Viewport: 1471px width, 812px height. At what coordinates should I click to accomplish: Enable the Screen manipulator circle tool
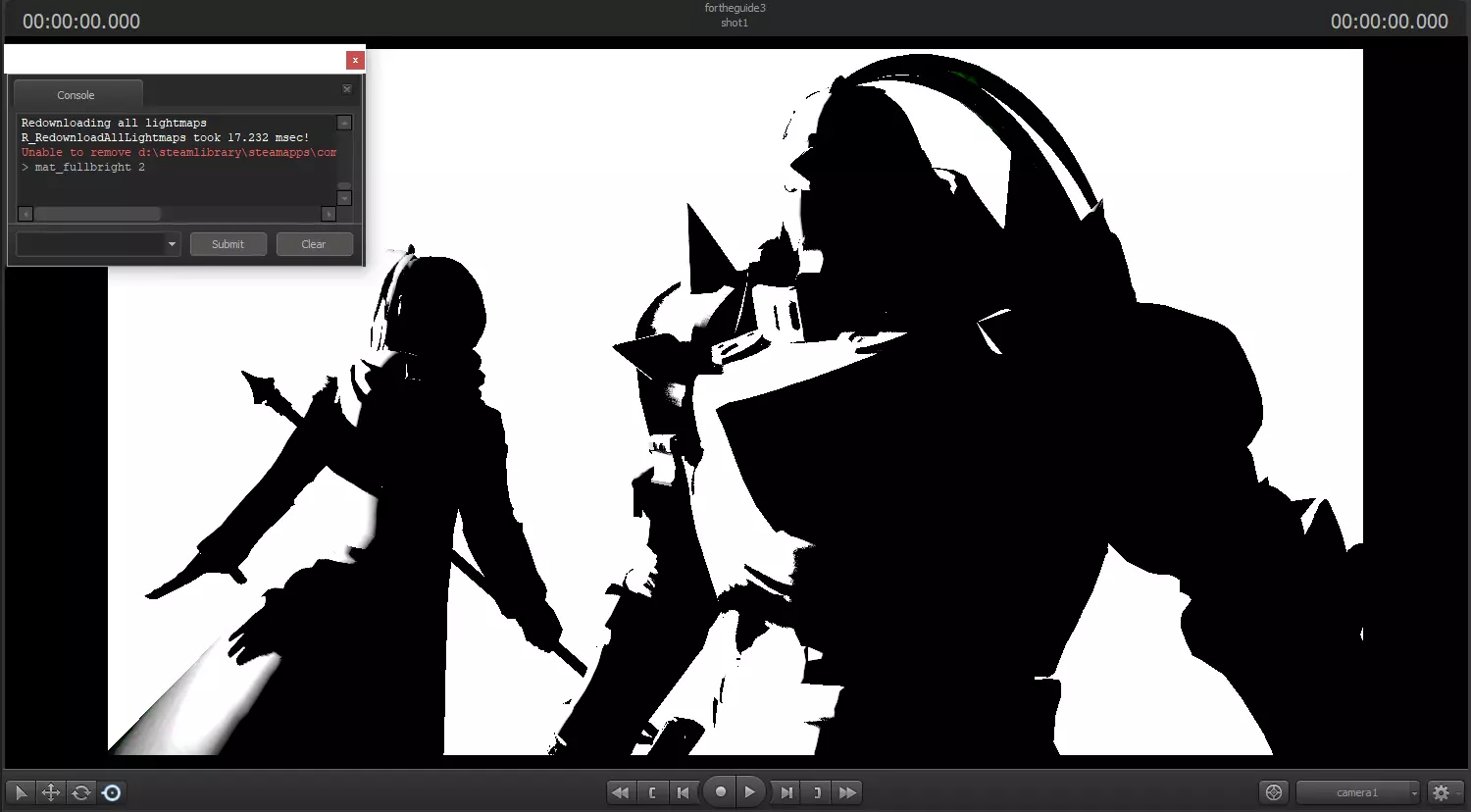tap(112, 792)
